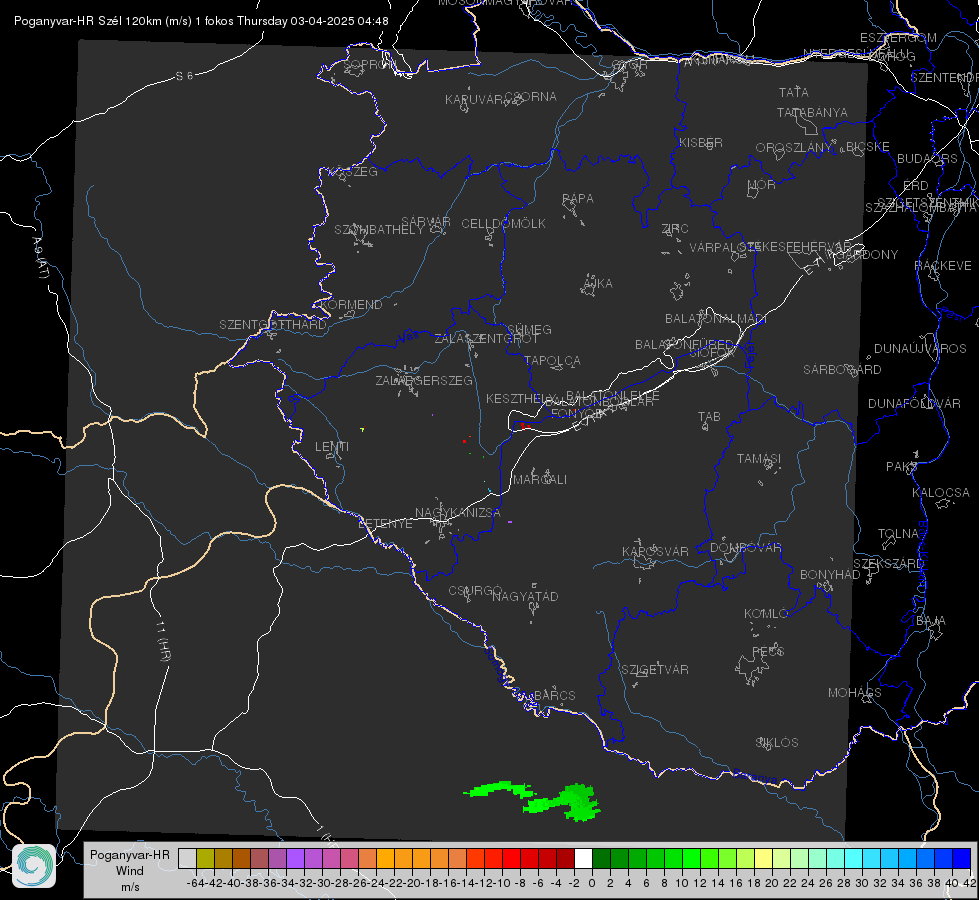Screen dimensions: 979x900
Task: Pick the gray leftmost legend swatch
Action: (187, 859)
